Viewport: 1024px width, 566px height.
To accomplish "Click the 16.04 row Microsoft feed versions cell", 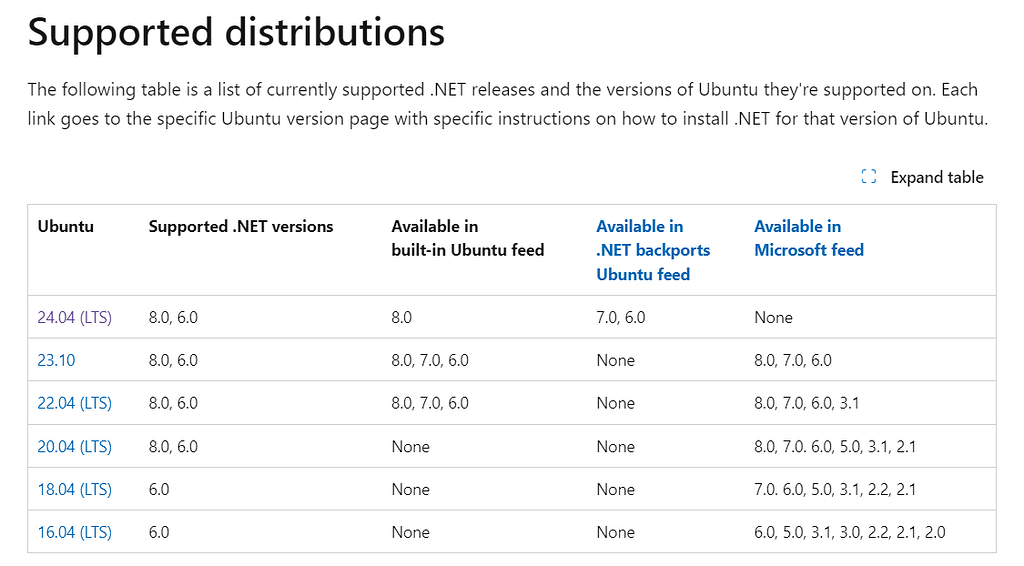I will point(850,532).
